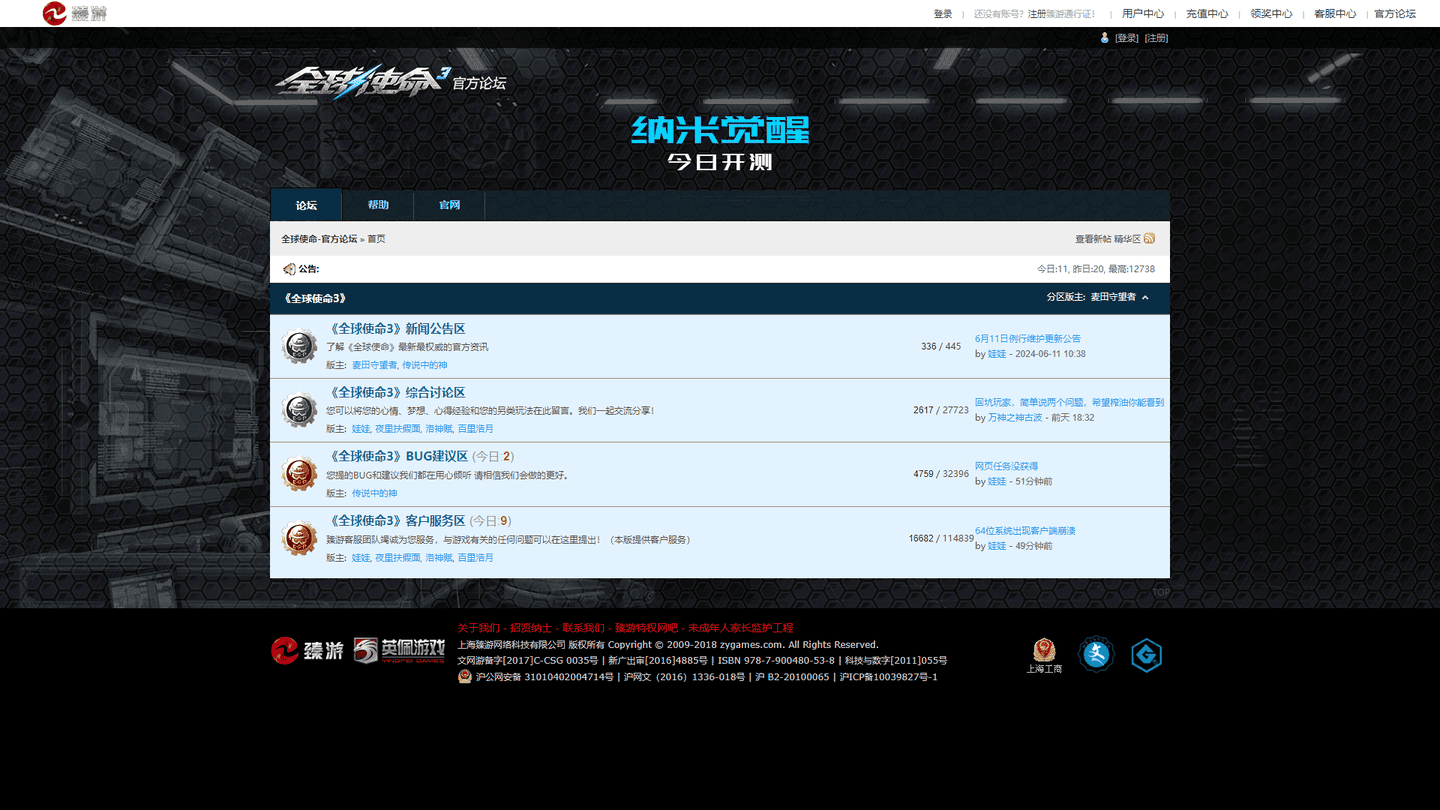Click moderator 传说中的神 in 新闻公告区 row
Screen dimensions: 1440x810
pyautogui.click(x=425, y=366)
